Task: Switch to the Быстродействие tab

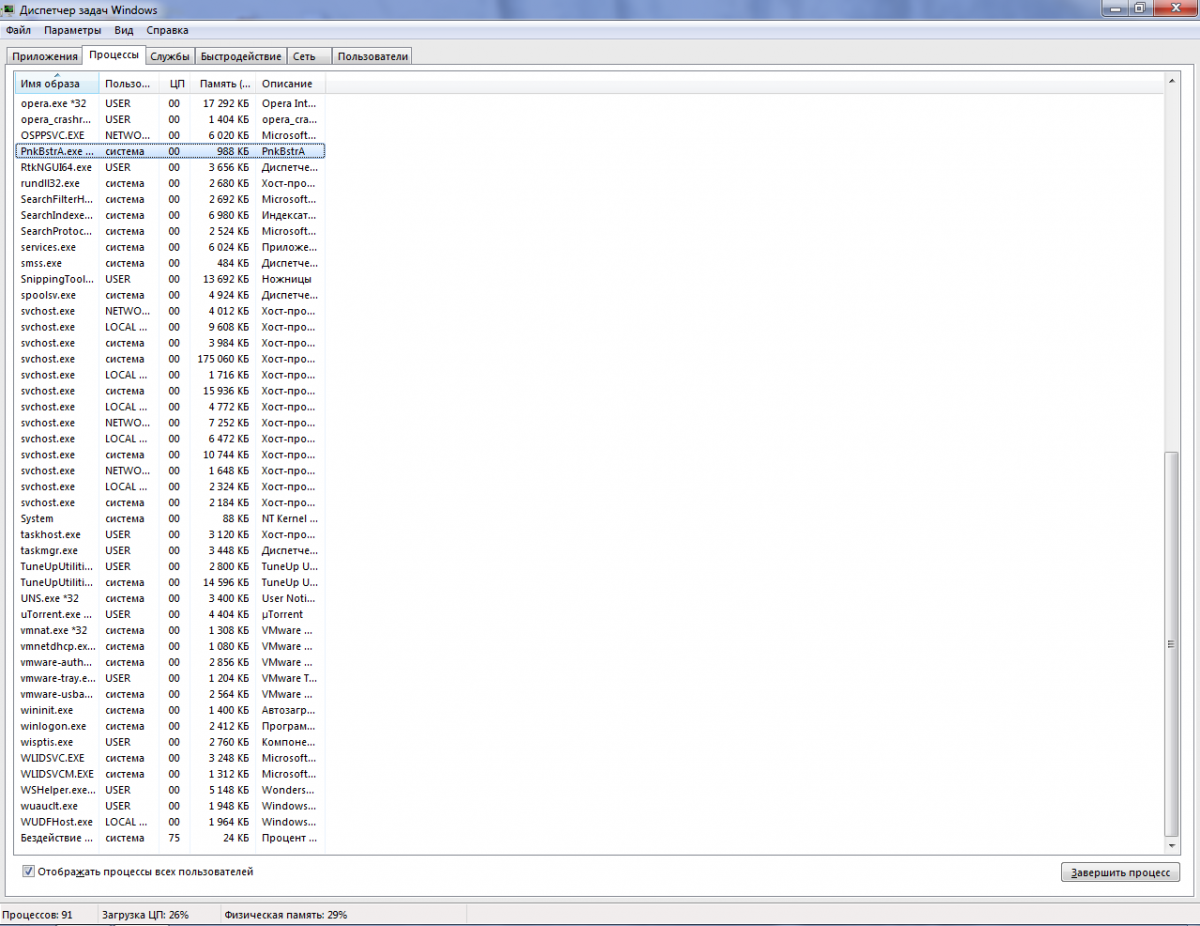Action: 241,56
